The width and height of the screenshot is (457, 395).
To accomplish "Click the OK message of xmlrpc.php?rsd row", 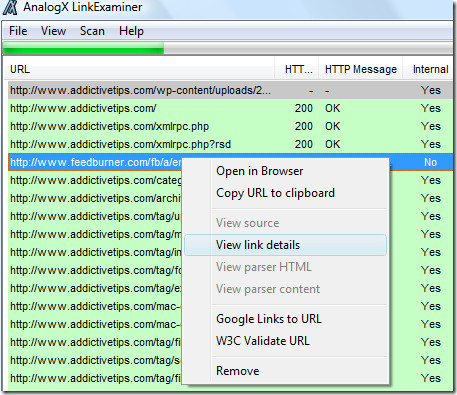I will click(x=333, y=144).
